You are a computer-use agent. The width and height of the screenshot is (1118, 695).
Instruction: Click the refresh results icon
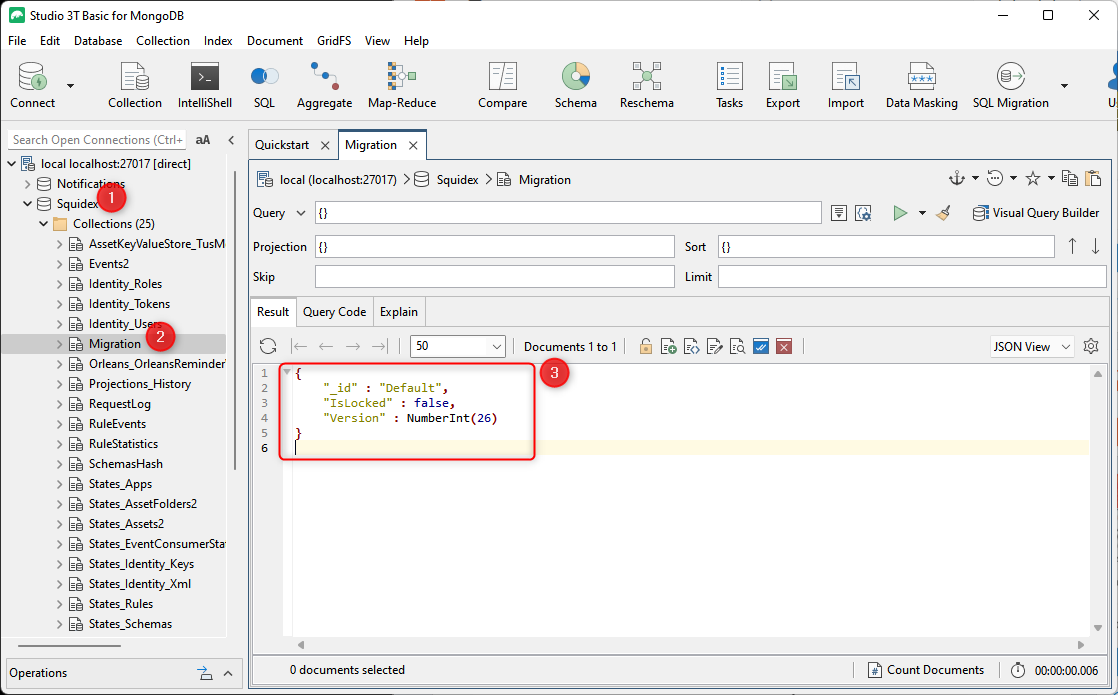point(268,346)
